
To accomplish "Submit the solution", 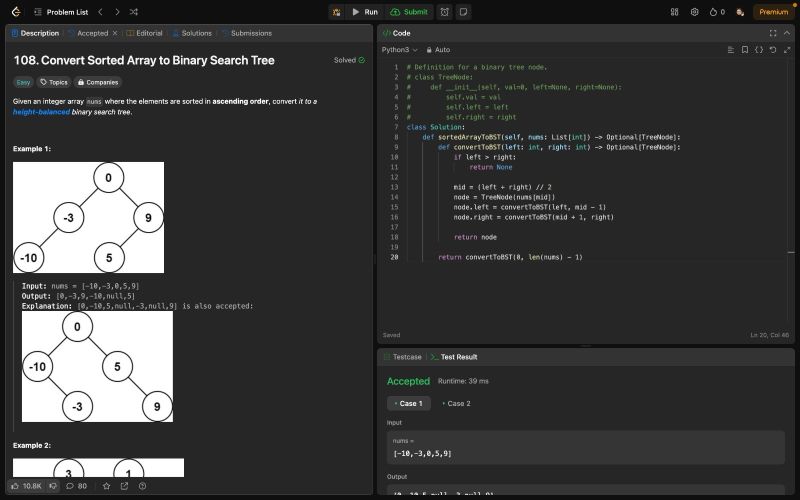I will (409, 12).
